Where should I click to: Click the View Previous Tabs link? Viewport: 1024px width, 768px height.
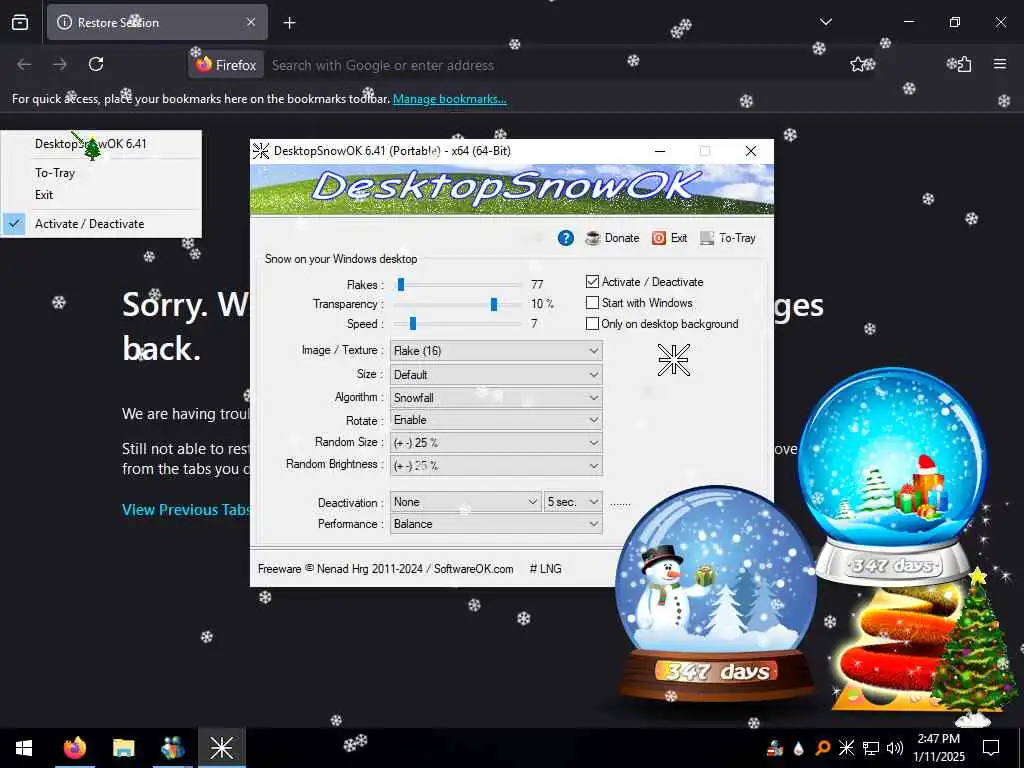point(186,510)
